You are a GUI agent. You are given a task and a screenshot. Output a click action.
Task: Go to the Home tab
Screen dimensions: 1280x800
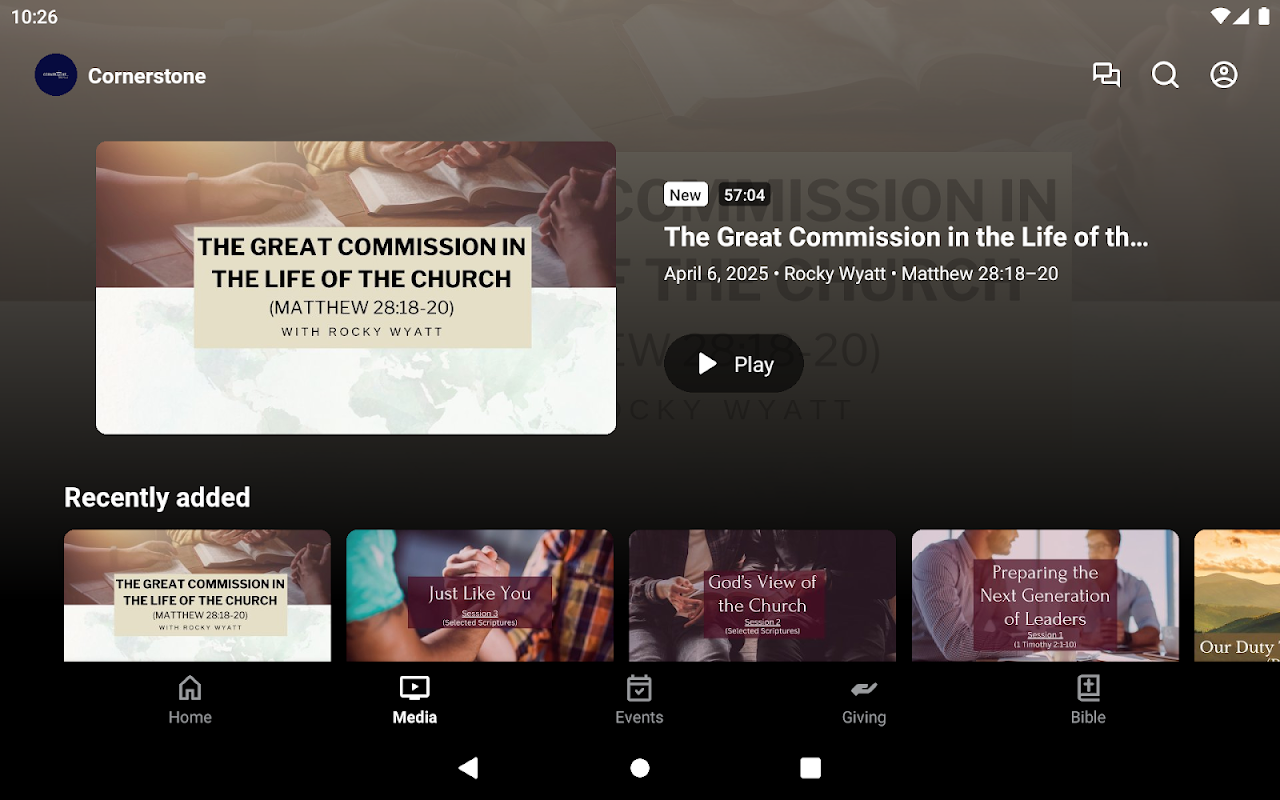[190, 700]
